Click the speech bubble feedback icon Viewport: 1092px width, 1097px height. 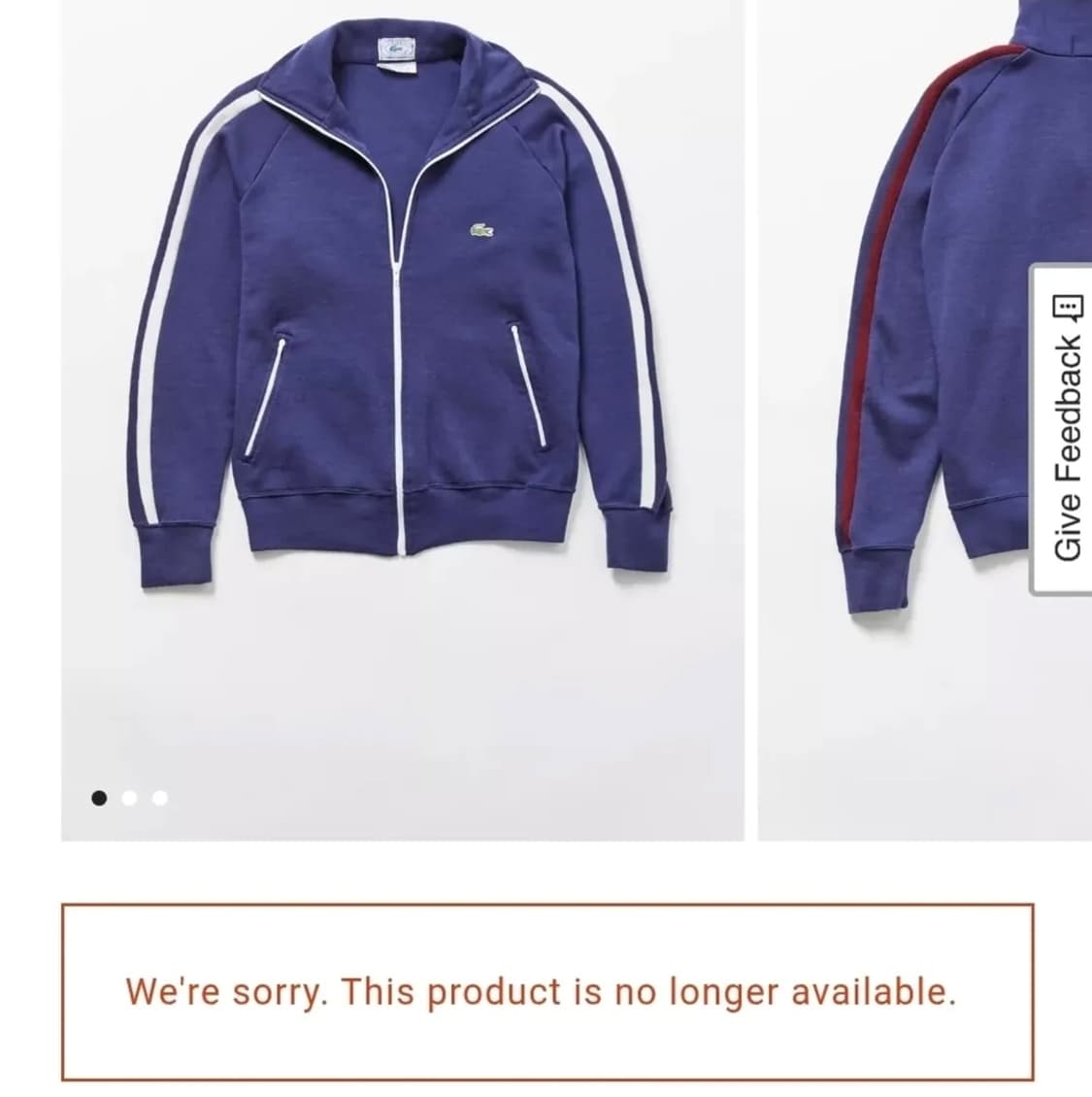[x=1068, y=308]
